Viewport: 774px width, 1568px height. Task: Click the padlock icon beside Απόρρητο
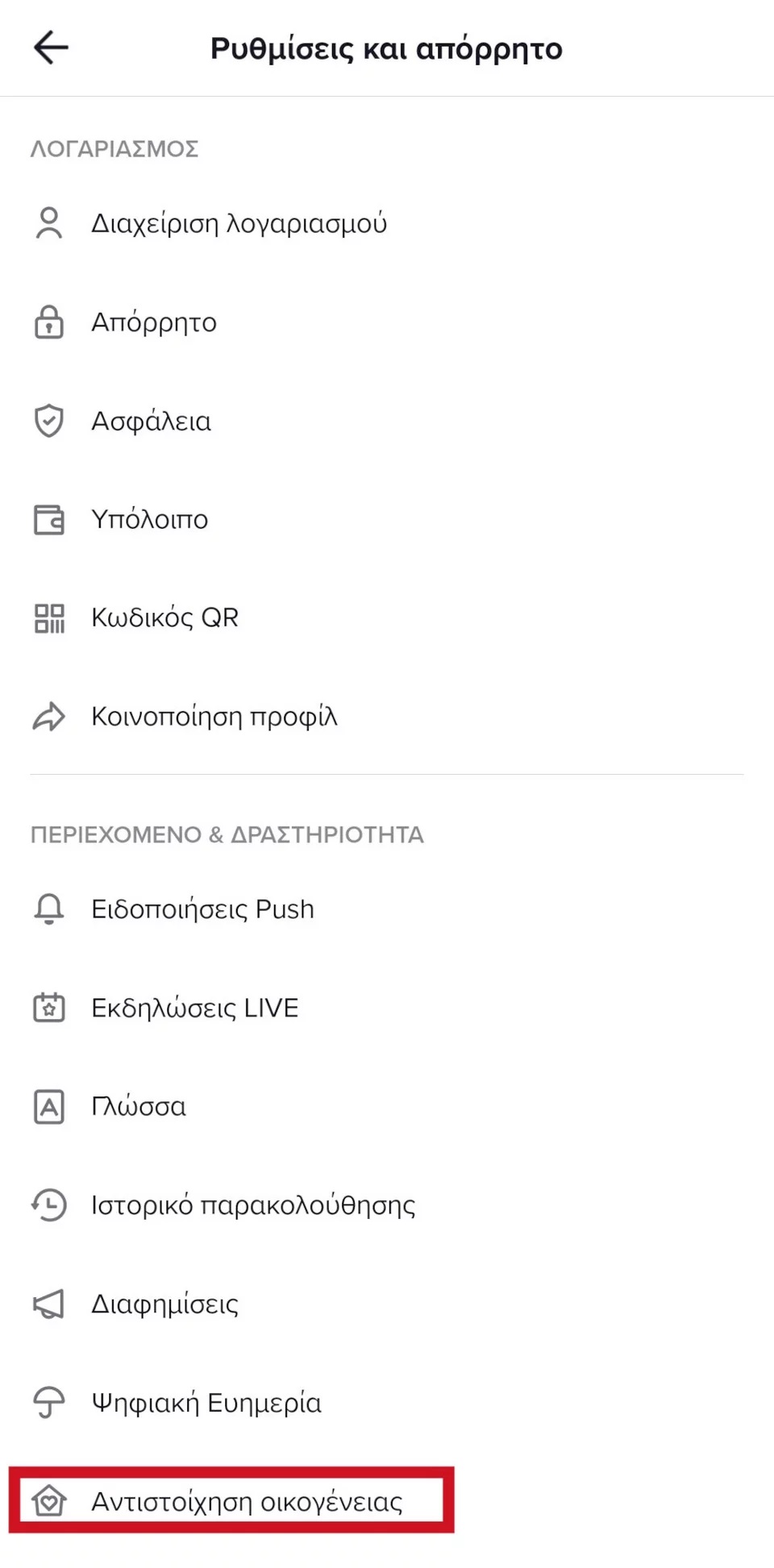point(49,322)
